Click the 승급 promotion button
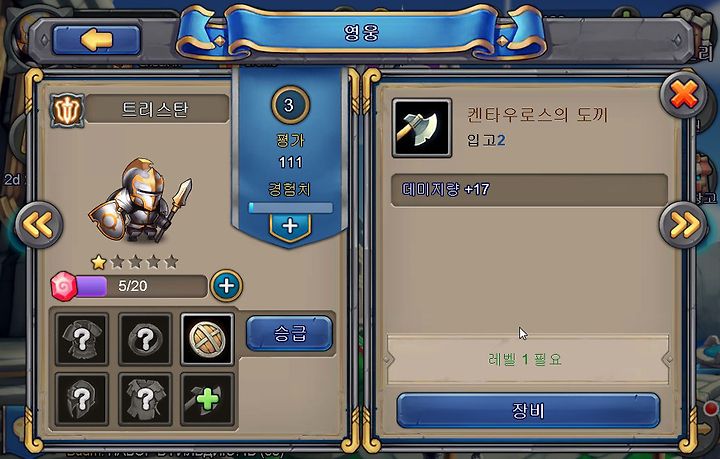The image size is (720, 459). point(289,334)
